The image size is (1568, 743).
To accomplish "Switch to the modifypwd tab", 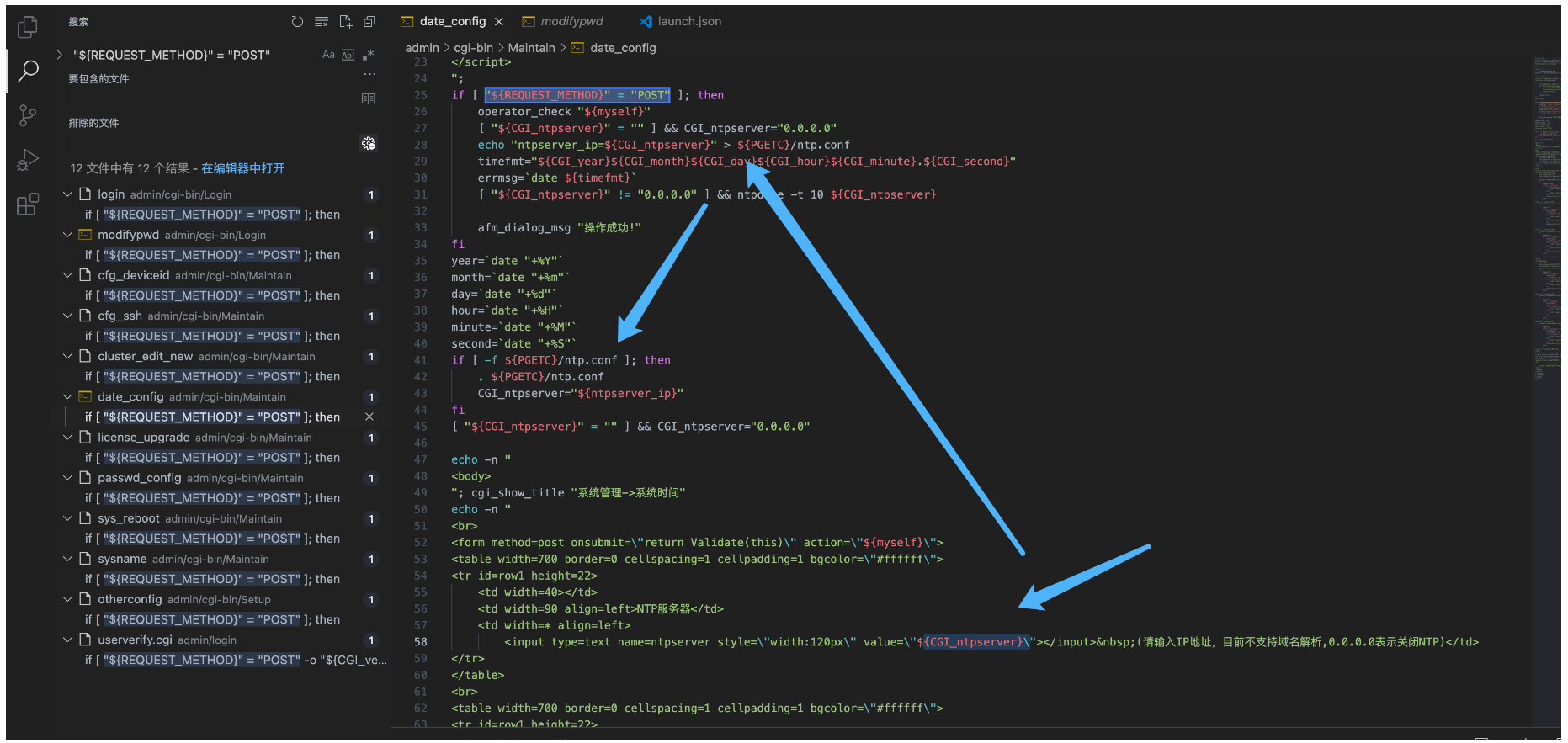I will tap(571, 22).
